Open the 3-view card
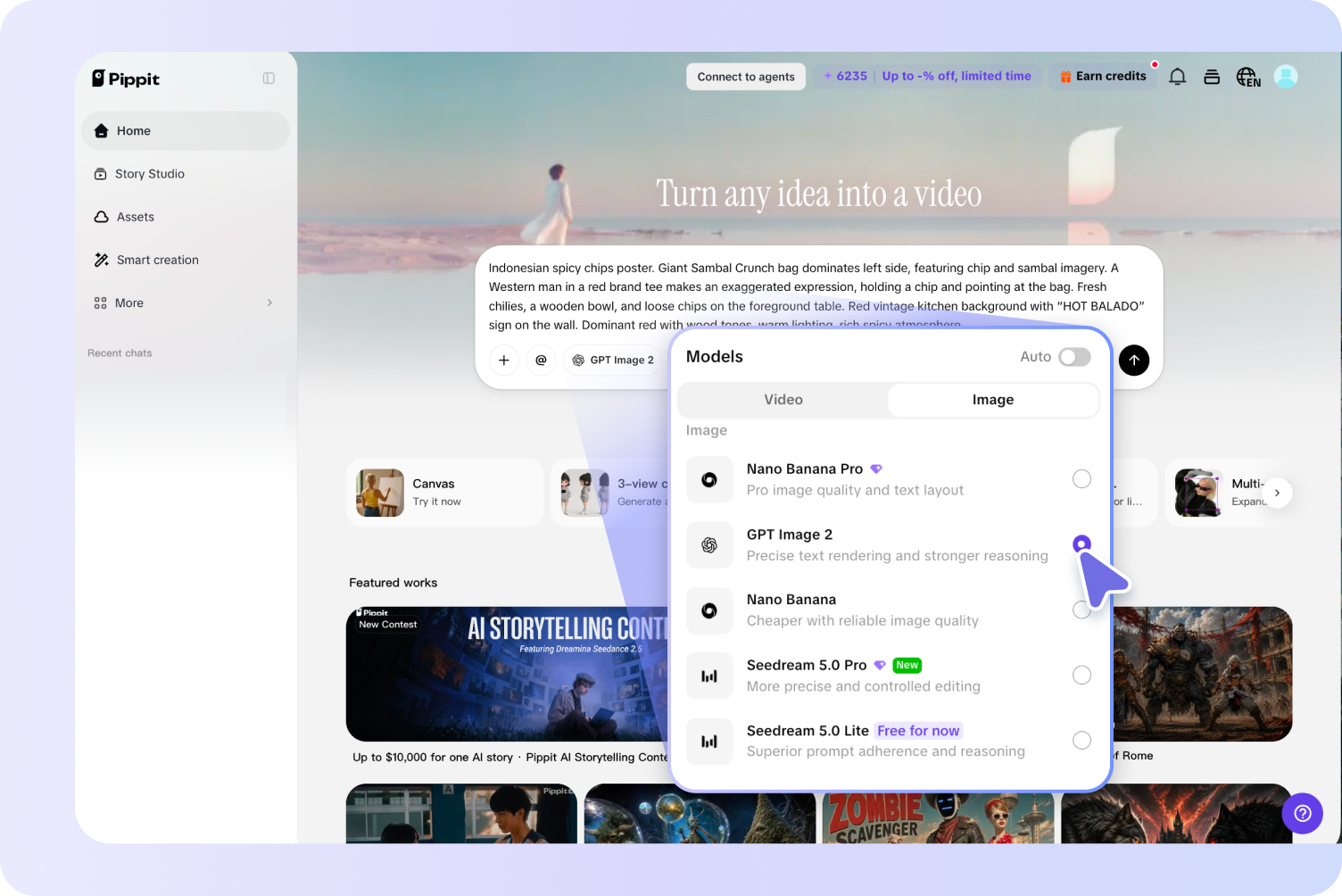Viewport: 1342px width, 896px height. (x=610, y=493)
